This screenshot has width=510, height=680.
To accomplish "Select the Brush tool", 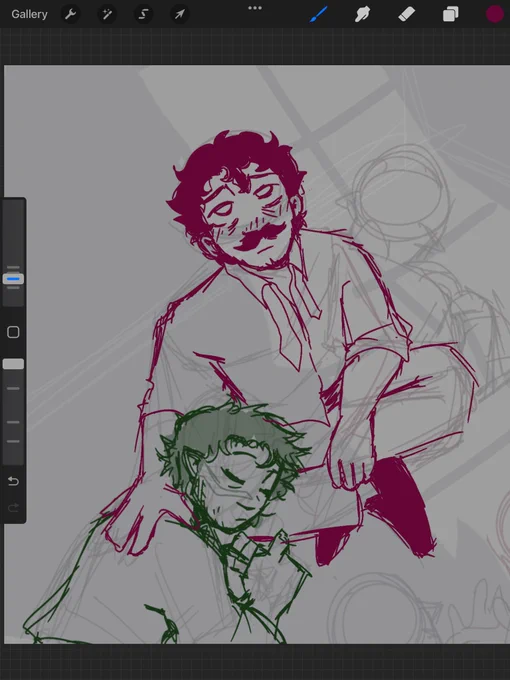I will pyautogui.click(x=319, y=14).
